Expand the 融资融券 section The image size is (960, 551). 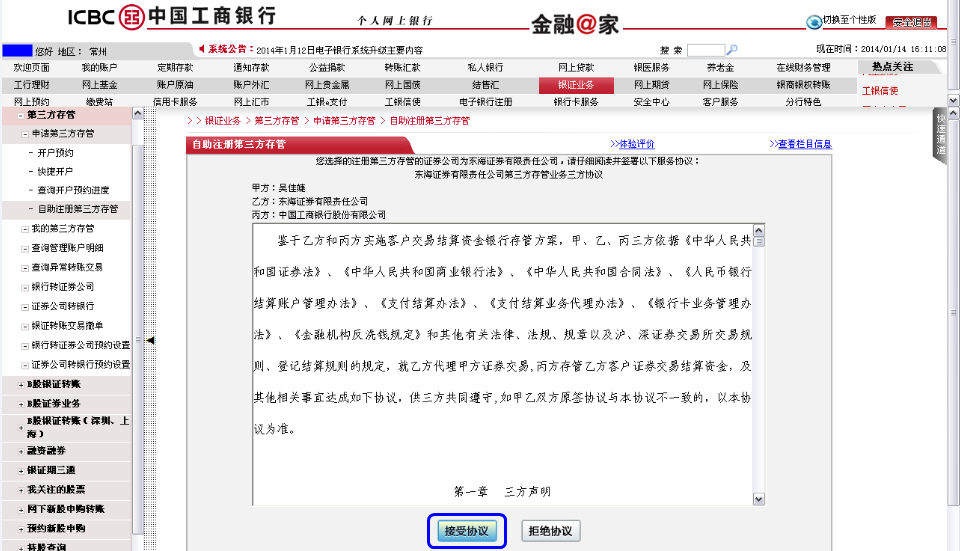point(21,451)
